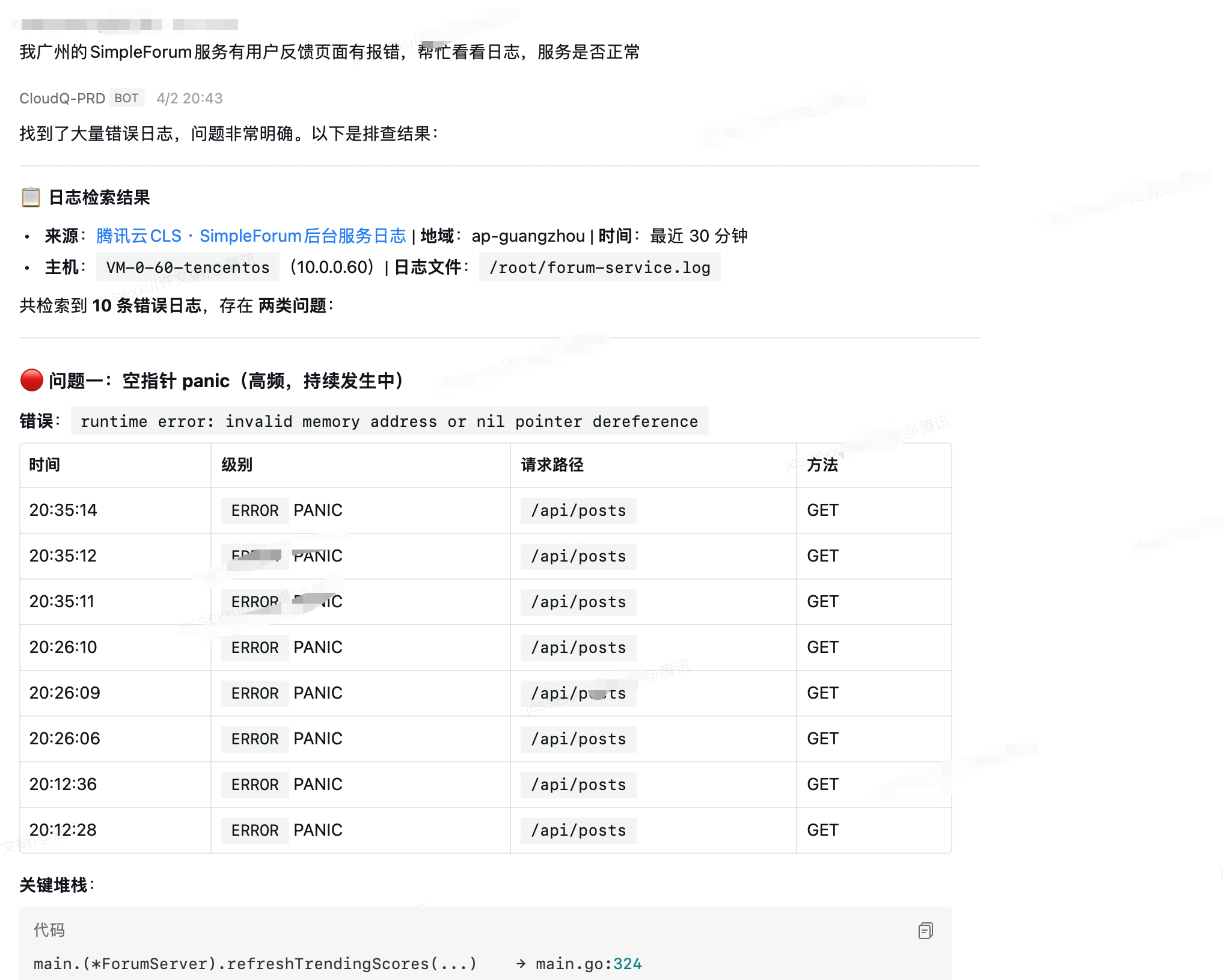This screenshot has width=1224, height=980.
Task: Click the sender name CloudQ-PRD
Action: click(63, 97)
